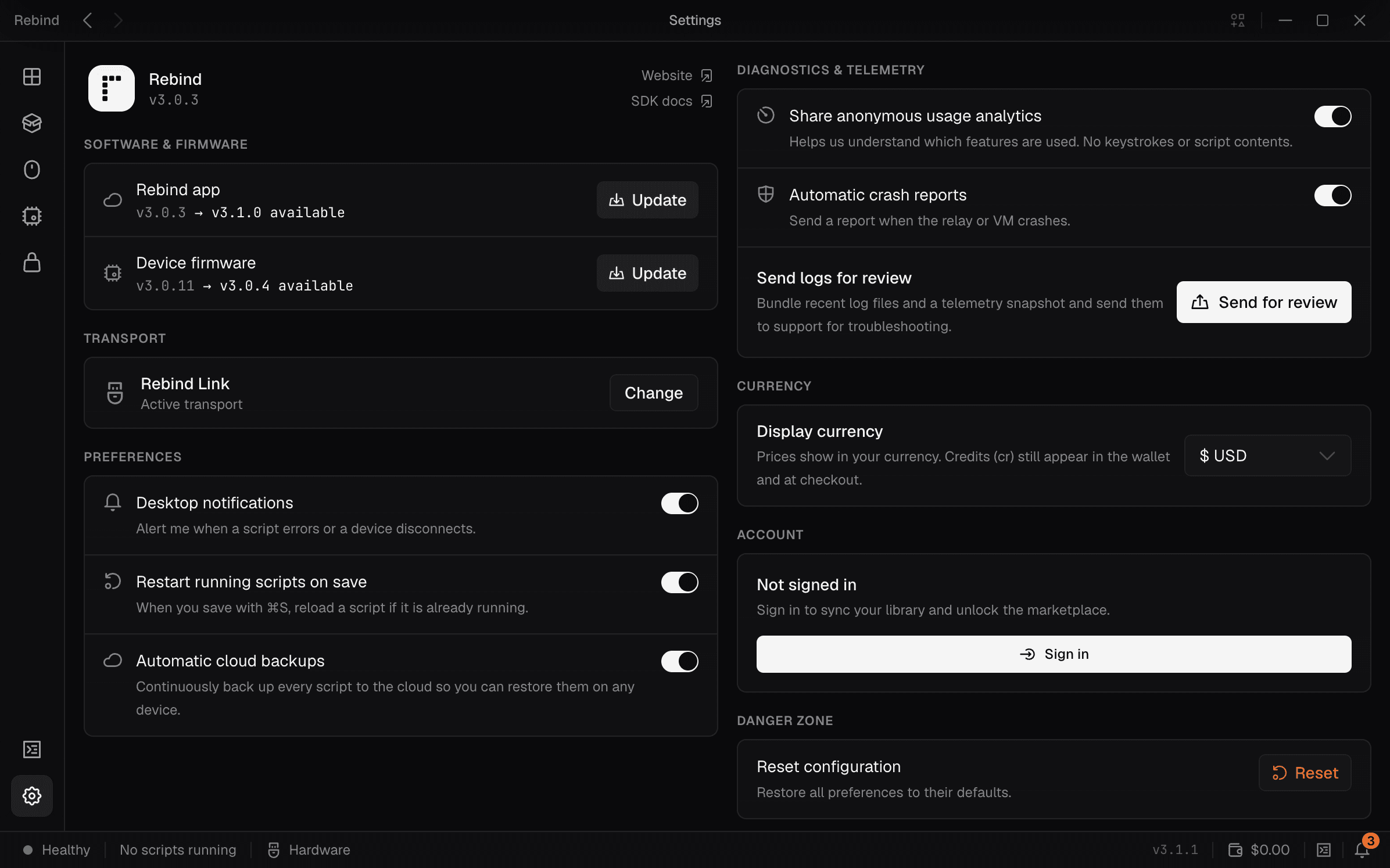1390x868 pixels.
Task: Click the chip icon beside Device firmware
Action: pos(113,273)
